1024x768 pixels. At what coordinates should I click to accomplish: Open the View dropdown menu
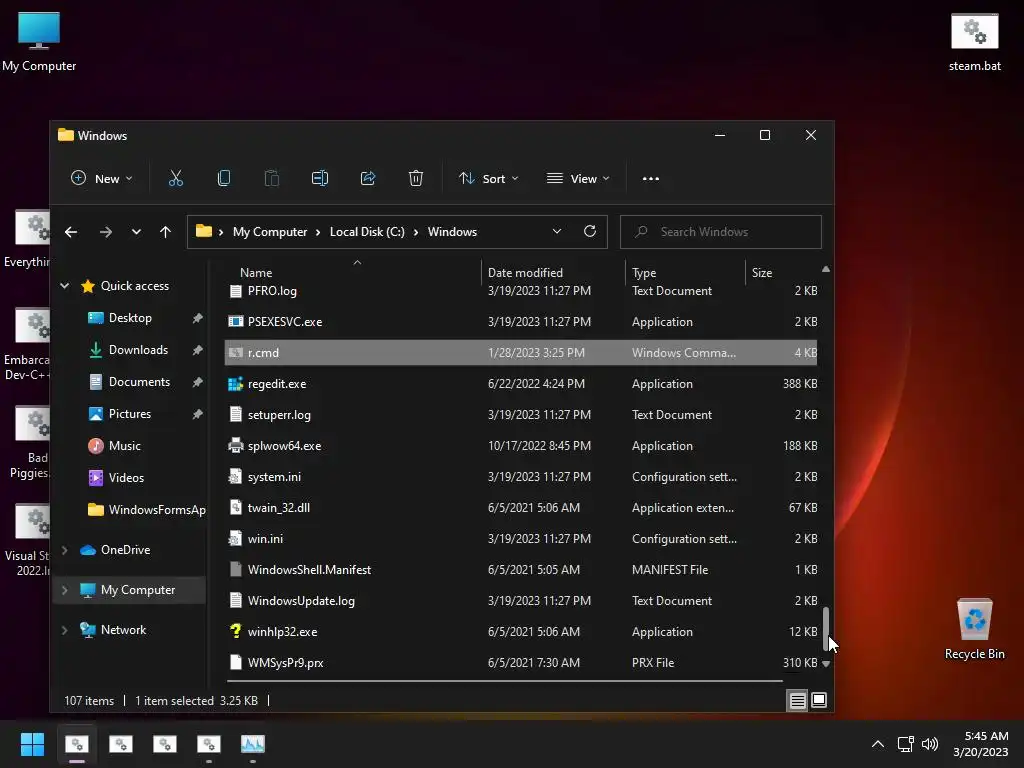(x=579, y=178)
